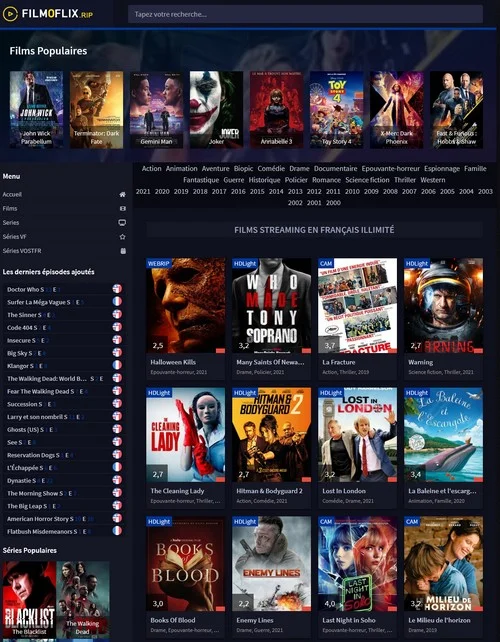Screen dimensions: 500x642
Task: Select the year 2021 filter
Action: click(143, 191)
